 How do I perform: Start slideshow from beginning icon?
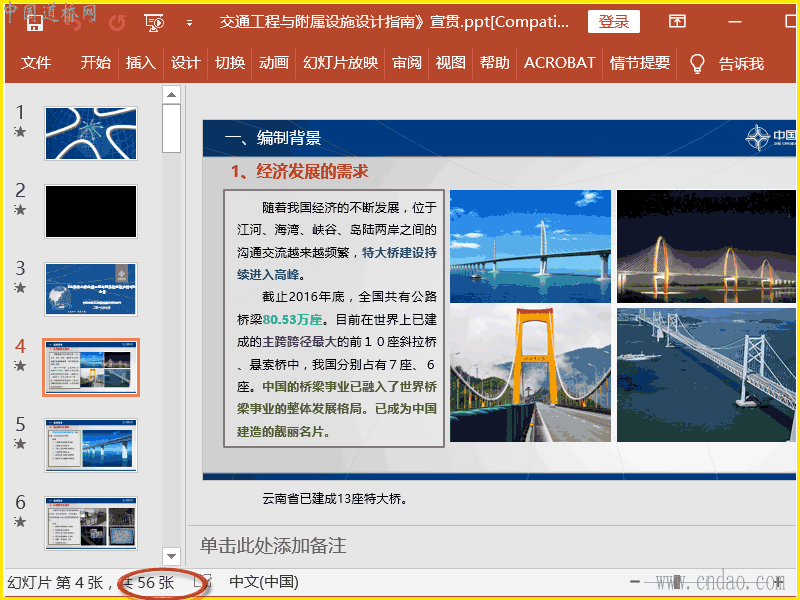(x=154, y=22)
